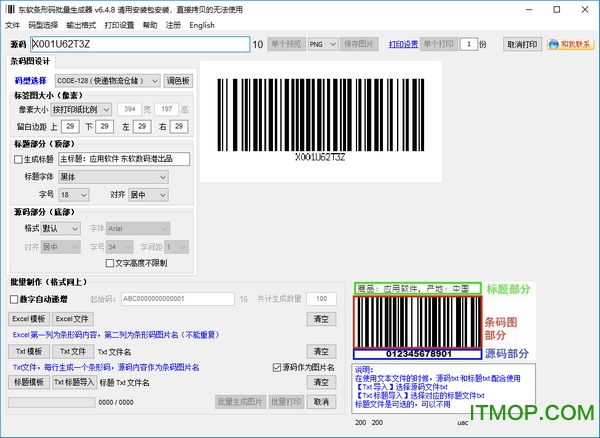Click the 共计生成数量 field
The height and width of the screenshot is (438, 600).
pyautogui.click(x=321, y=299)
